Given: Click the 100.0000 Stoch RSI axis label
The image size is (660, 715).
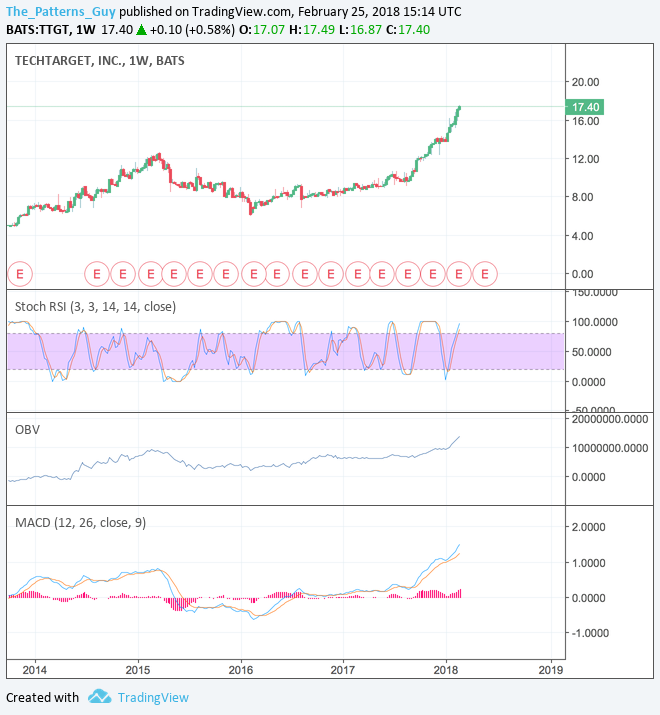Looking at the screenshot, I should [595, 322].
